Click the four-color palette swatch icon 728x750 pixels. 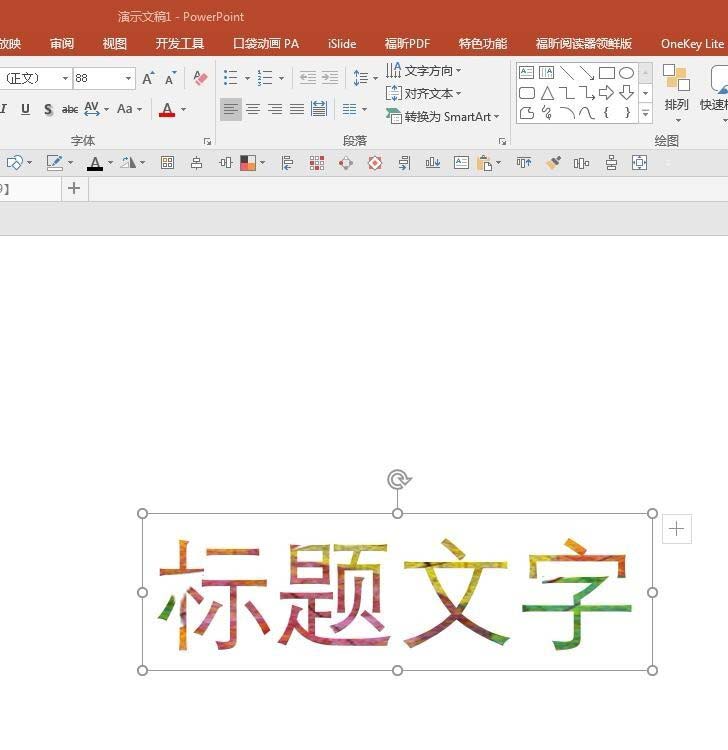pyautogui.click(x=248, y=163)
